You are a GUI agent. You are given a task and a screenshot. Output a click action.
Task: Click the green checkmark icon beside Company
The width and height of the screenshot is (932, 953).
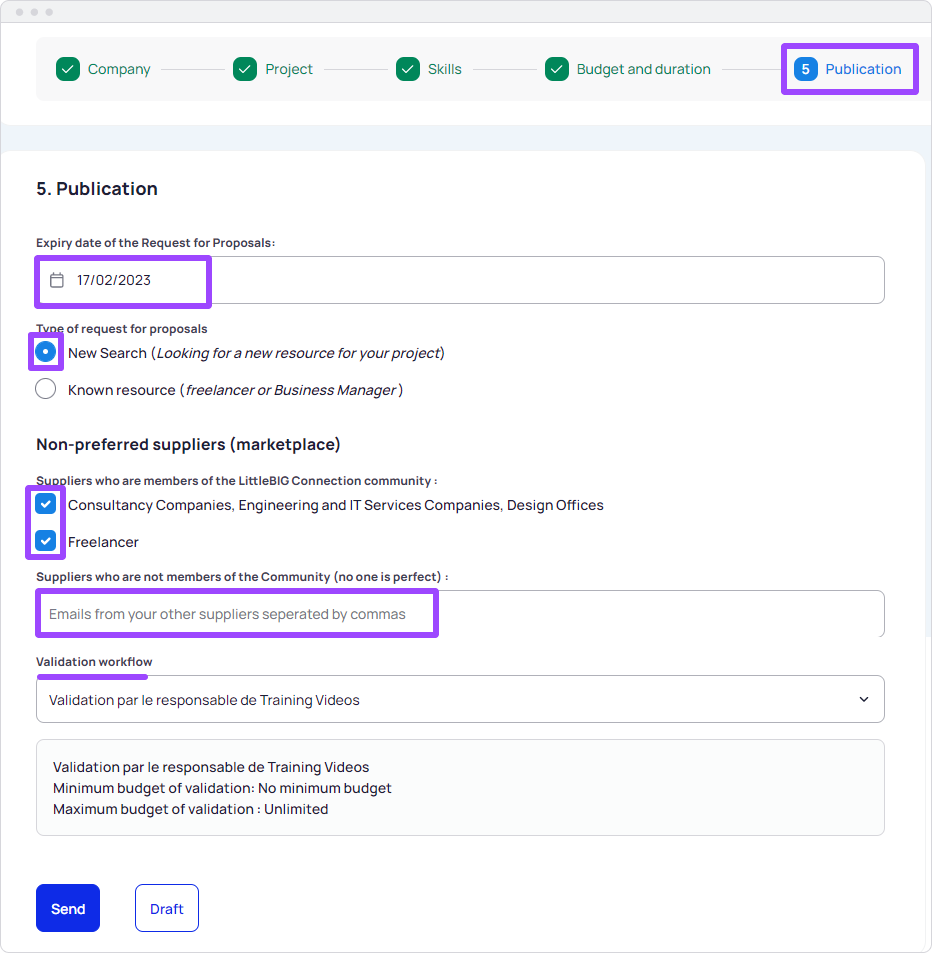68,69
